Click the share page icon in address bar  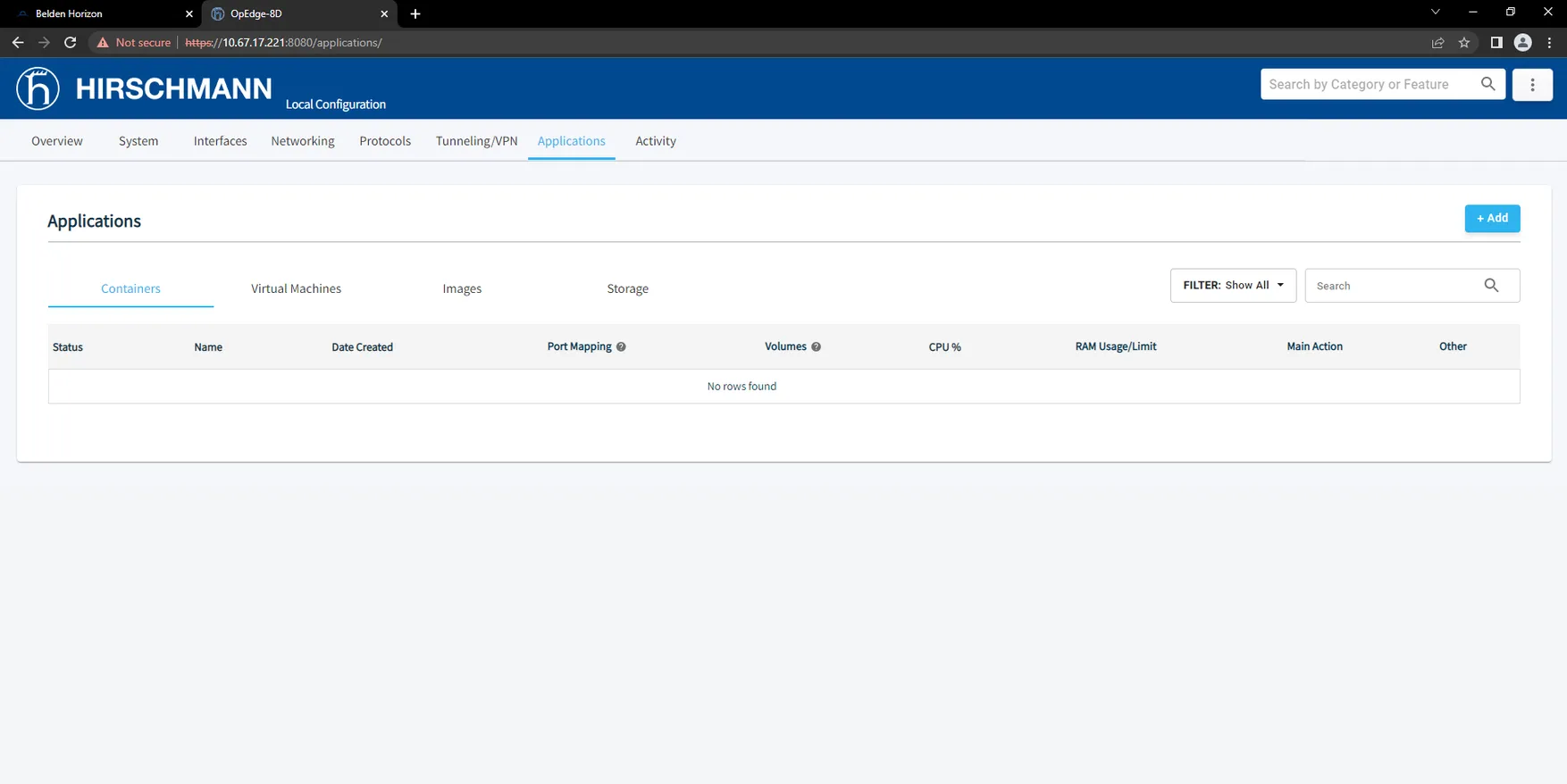1437,42
